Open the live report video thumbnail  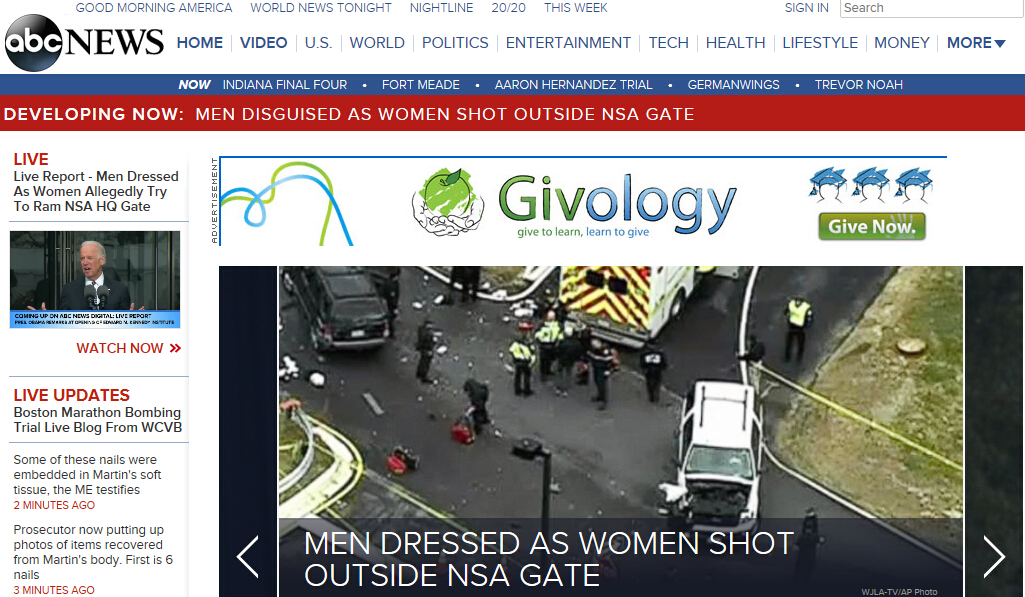[x=95, y=279]
